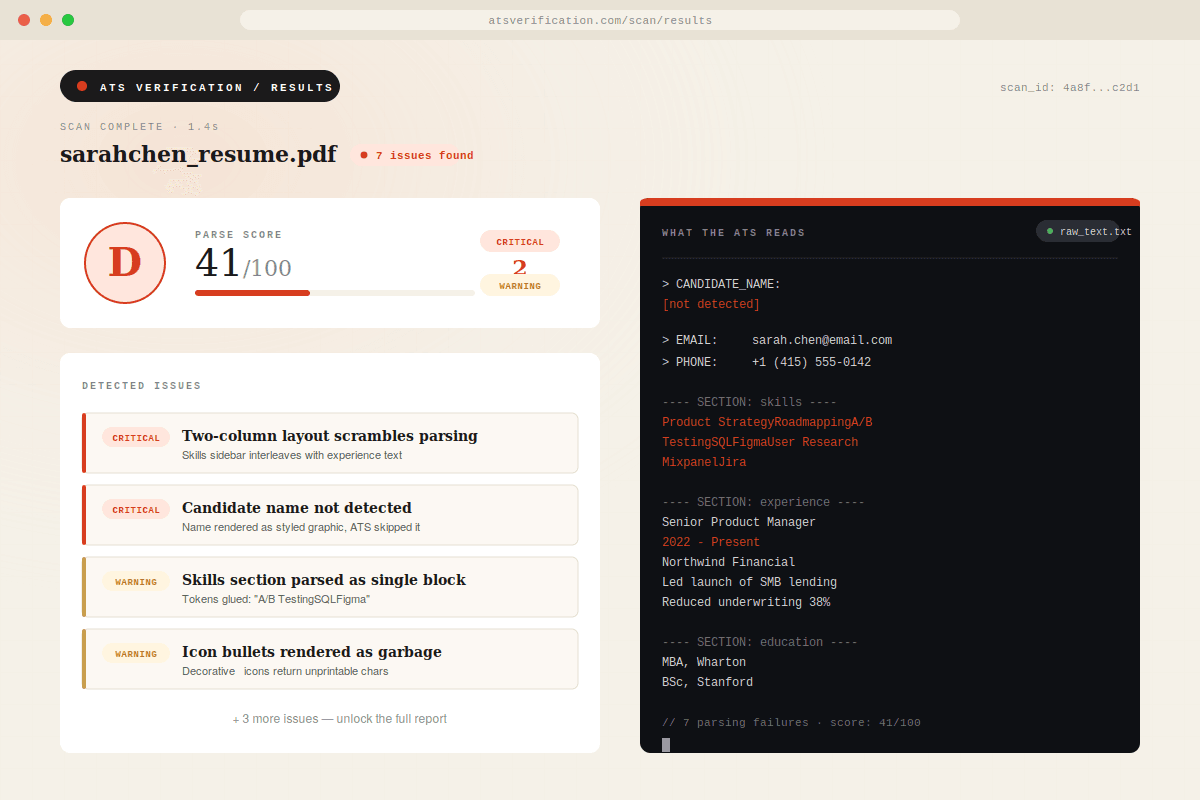Click the Northwind Financial line

point(729,562)
